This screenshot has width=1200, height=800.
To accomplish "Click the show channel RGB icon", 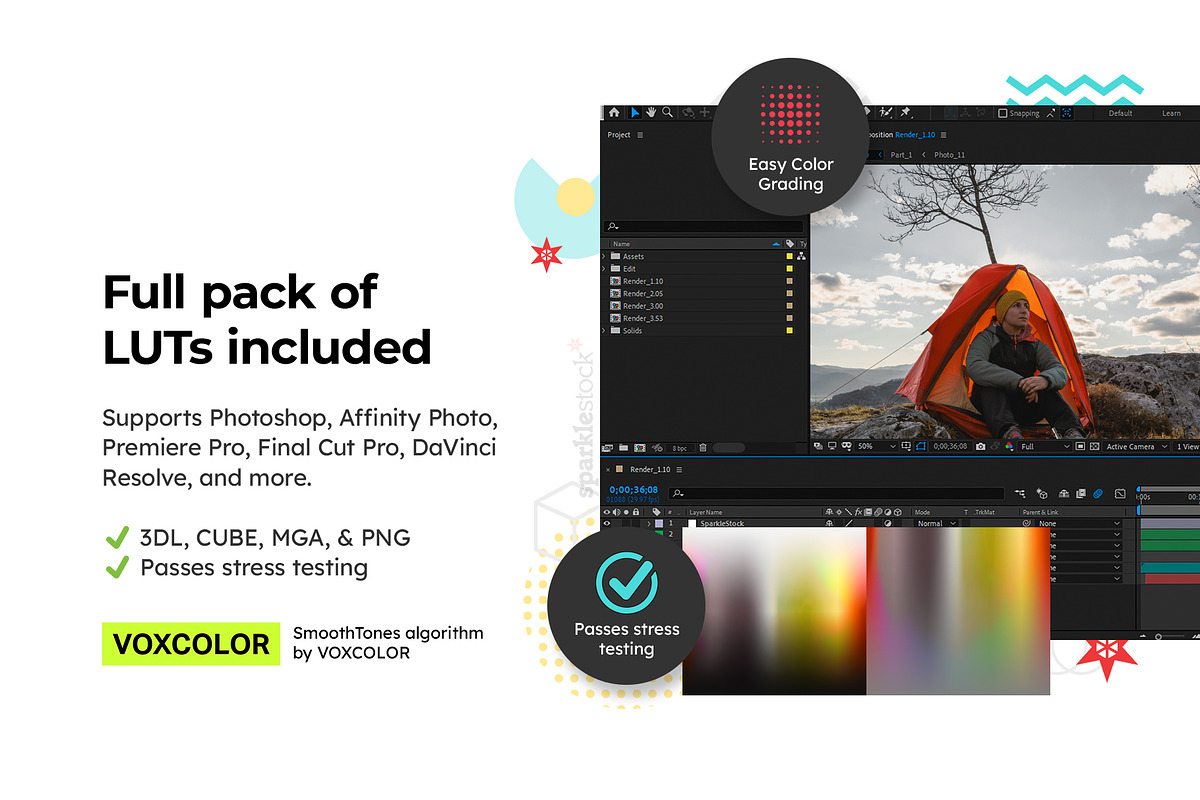I will [x=1008, y=446].
